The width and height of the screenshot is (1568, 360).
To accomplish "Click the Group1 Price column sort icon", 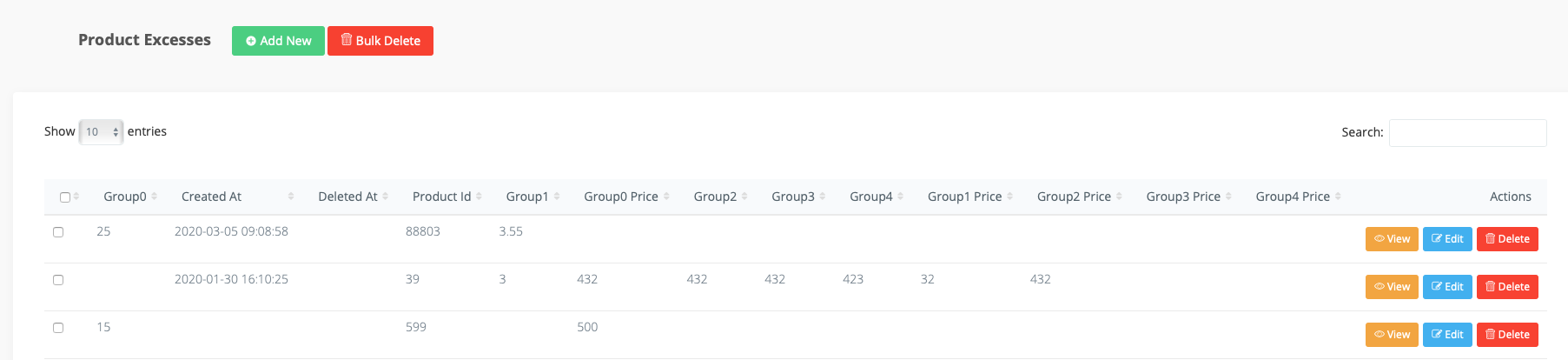I will 1009,197.
